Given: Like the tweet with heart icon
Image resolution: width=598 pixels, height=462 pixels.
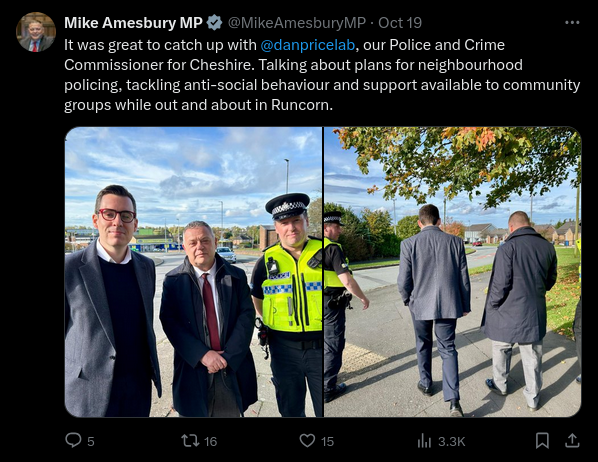Looking at the screenshot, I should click(x=307, y=441).
